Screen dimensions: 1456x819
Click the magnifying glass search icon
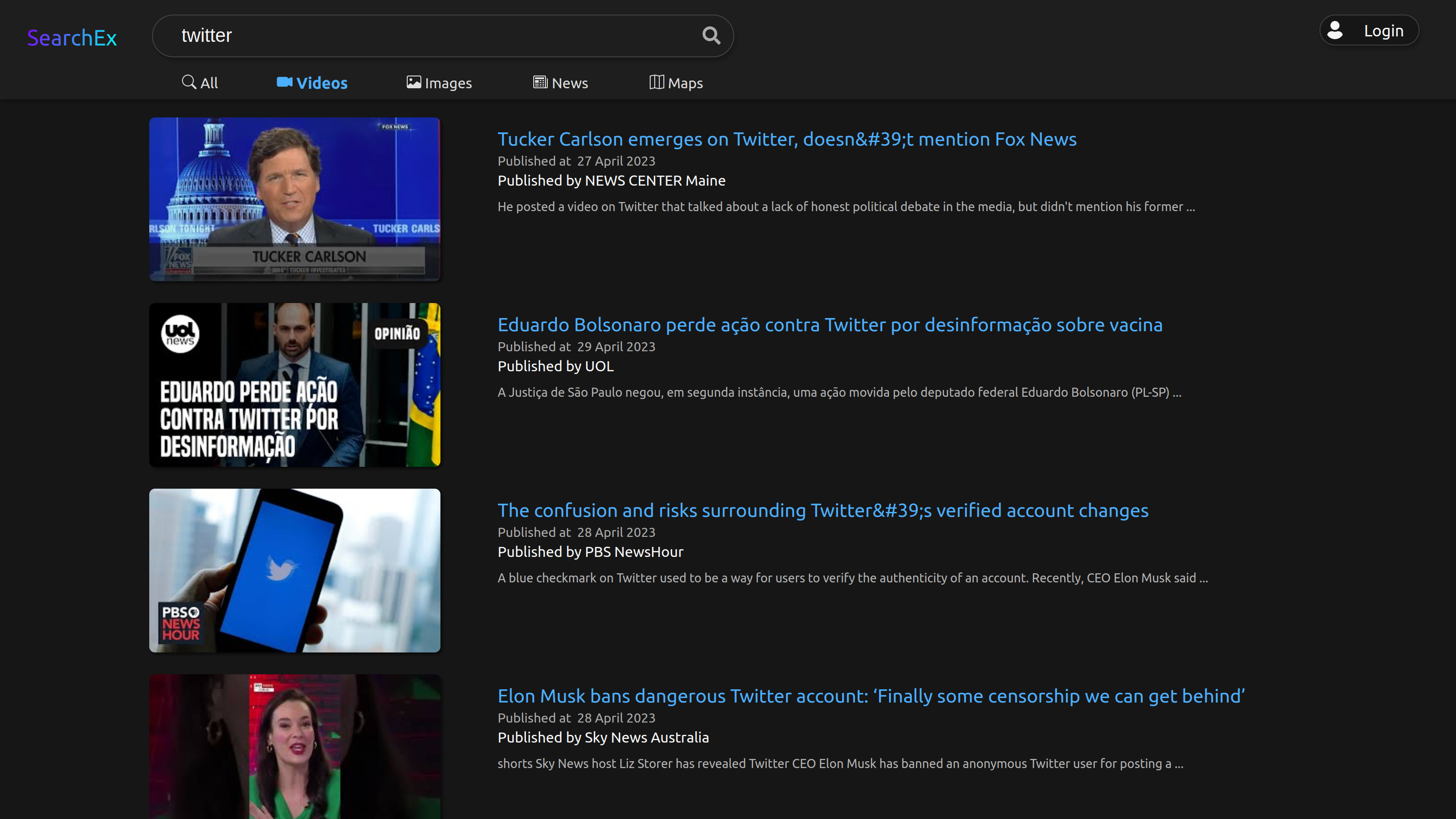click(x=711, y=35)
